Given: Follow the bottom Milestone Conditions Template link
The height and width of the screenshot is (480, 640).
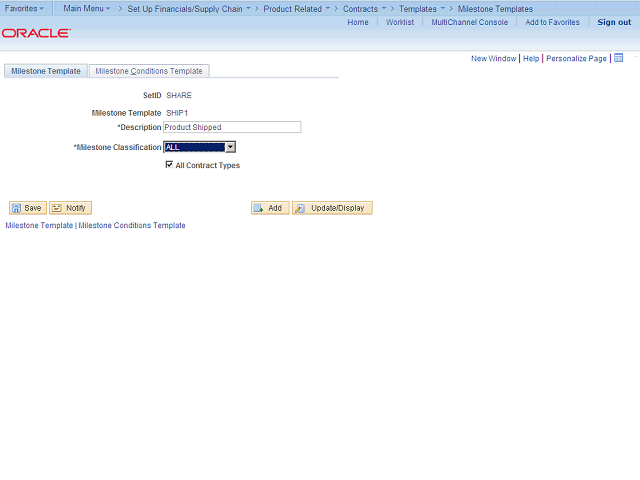Looking at the screenshot, I should pos(132,225).
